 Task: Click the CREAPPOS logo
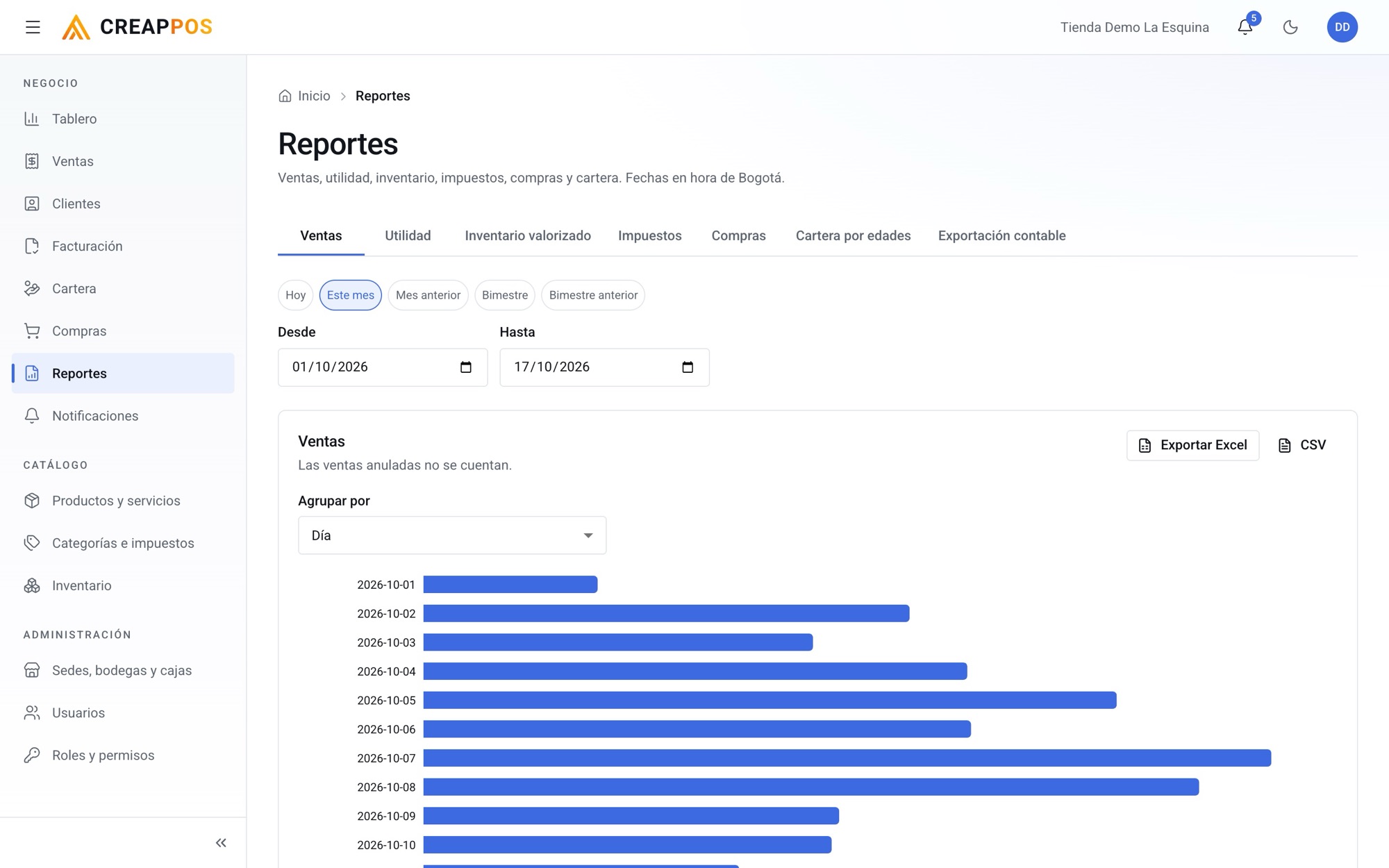(137, 27)
